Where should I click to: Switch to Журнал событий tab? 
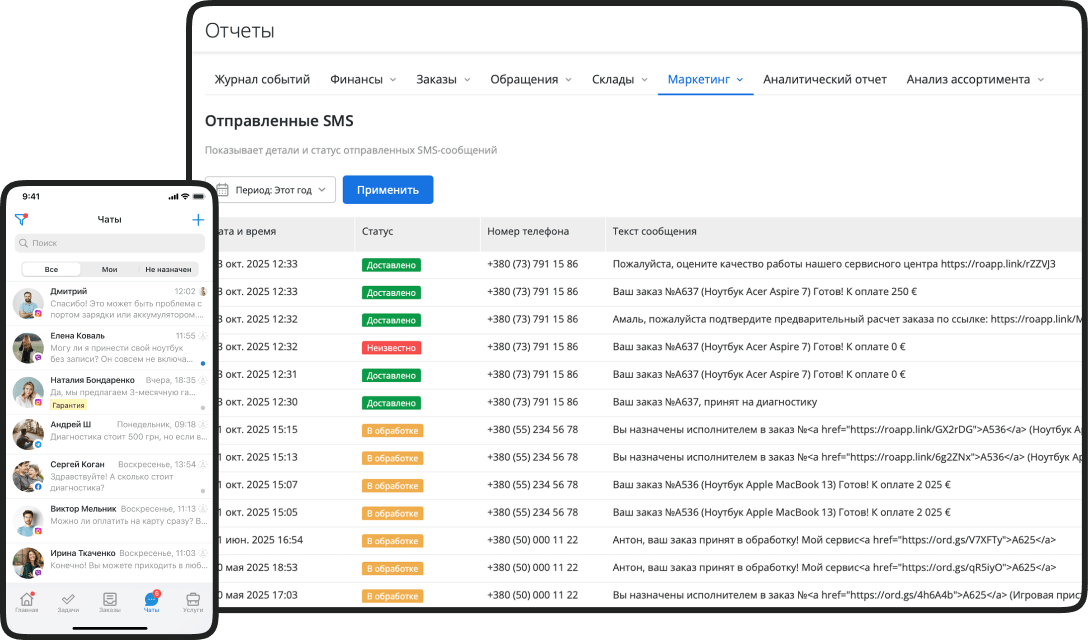[x=262, y=79]
